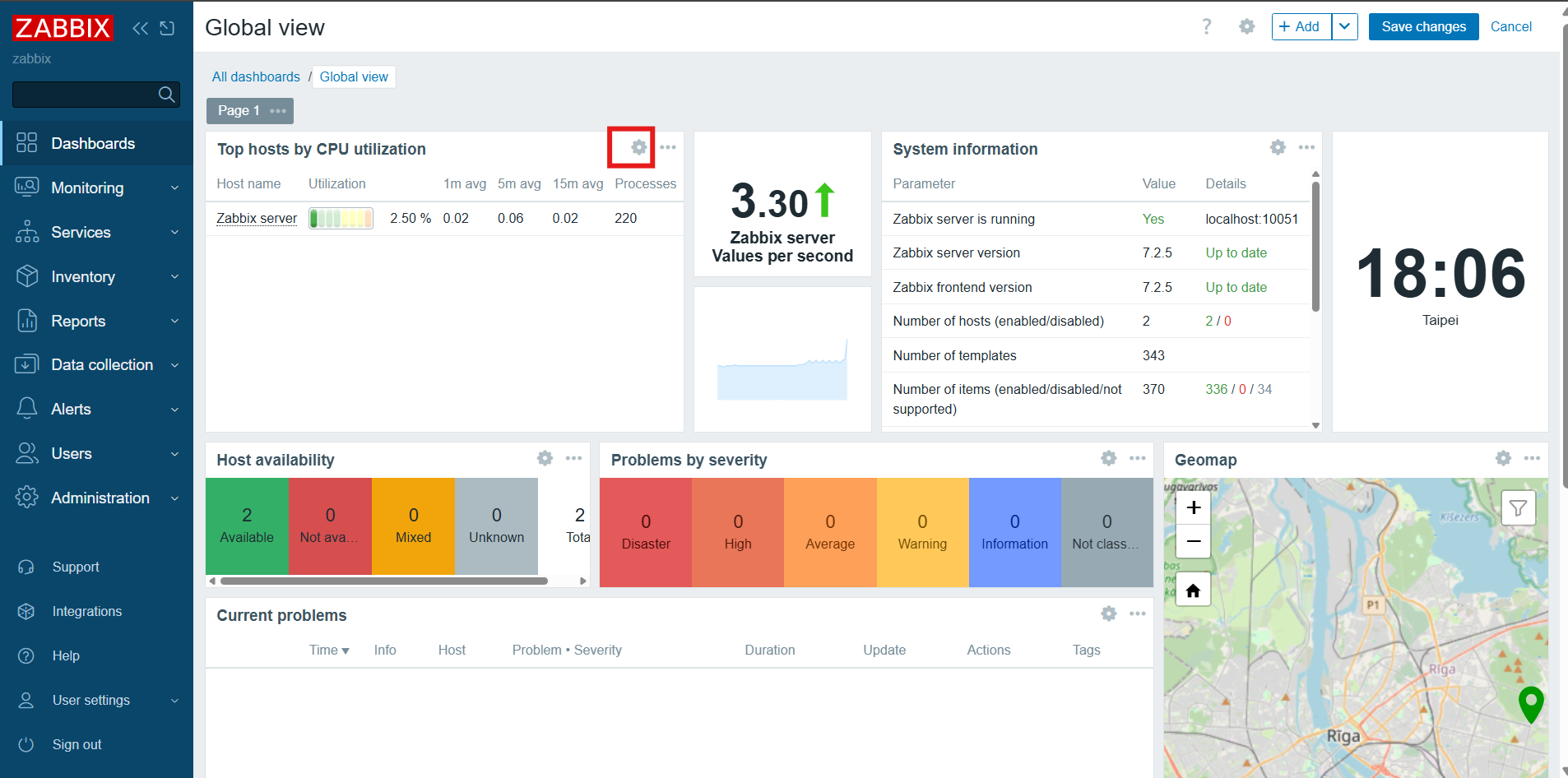
Task: Expand the Administration menu section
Action: coord(96,498)
